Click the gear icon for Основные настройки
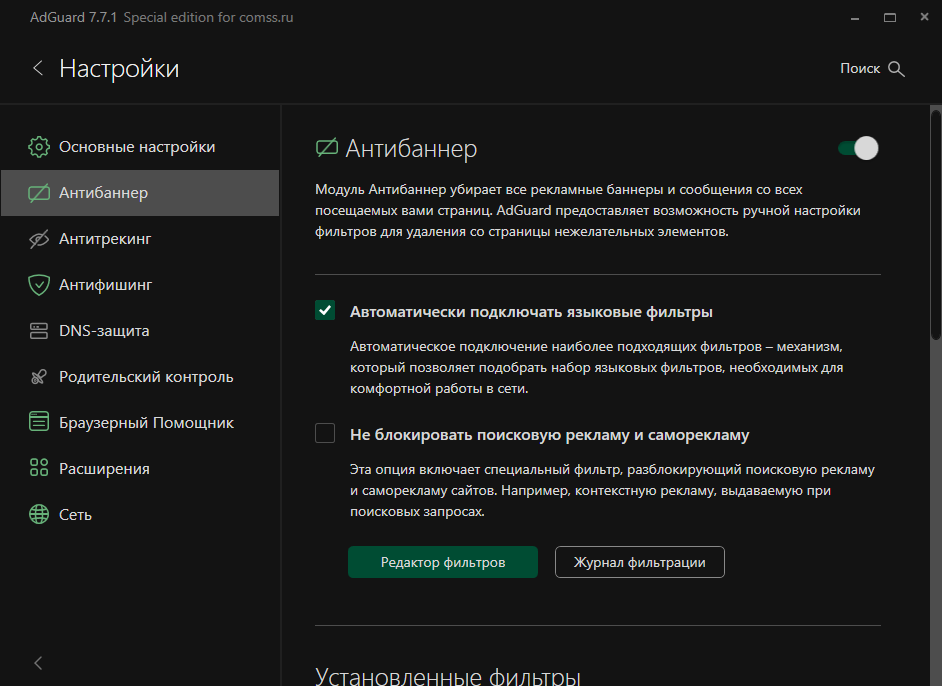Viewport: 942px width, 686px height. click(x=39, y=147)
